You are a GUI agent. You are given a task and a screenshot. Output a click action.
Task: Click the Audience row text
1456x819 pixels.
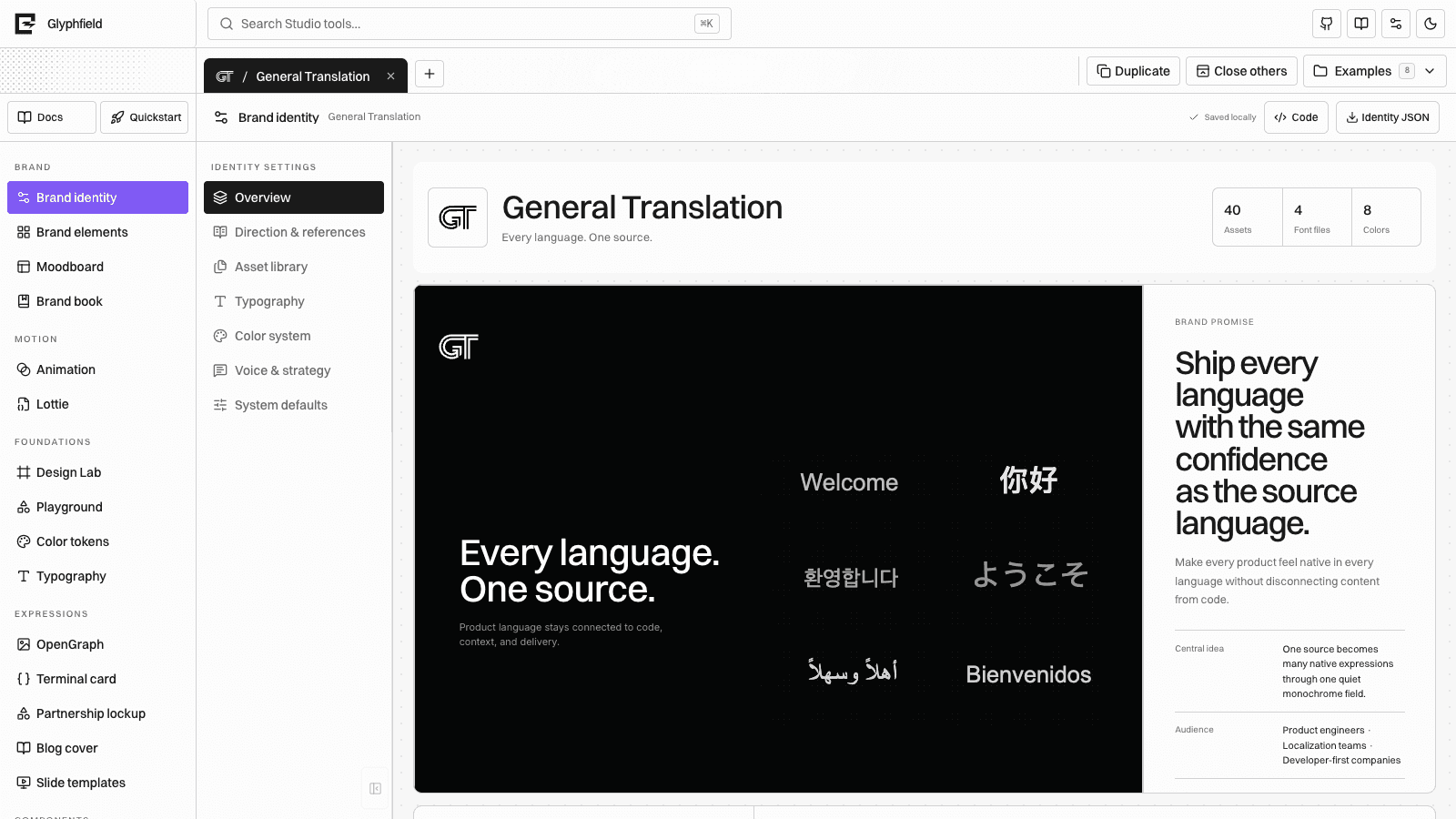coord(1289,745)
